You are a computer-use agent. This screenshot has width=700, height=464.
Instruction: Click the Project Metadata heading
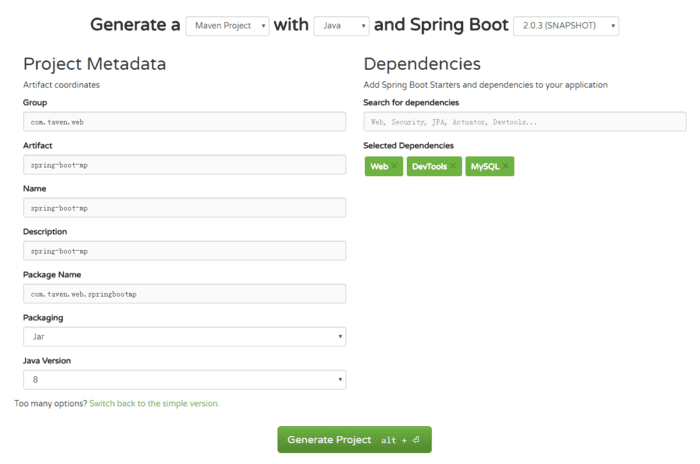95,65
